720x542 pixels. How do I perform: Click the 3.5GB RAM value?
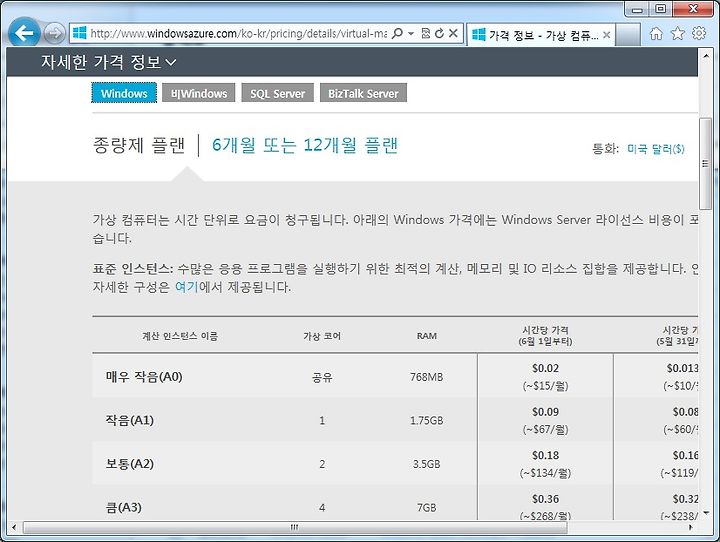point(427,464)
